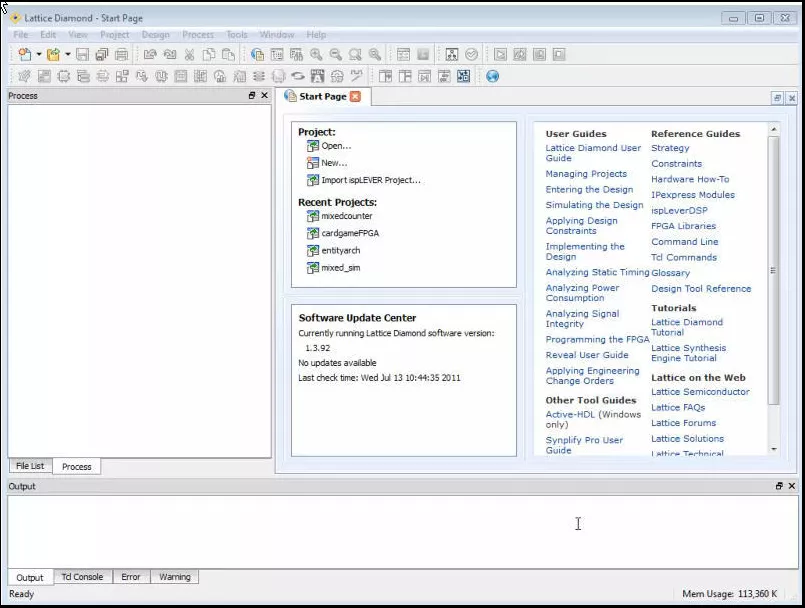
Task: Click the Zoom Out magnifier icon
Action: [x=336, y=54]
